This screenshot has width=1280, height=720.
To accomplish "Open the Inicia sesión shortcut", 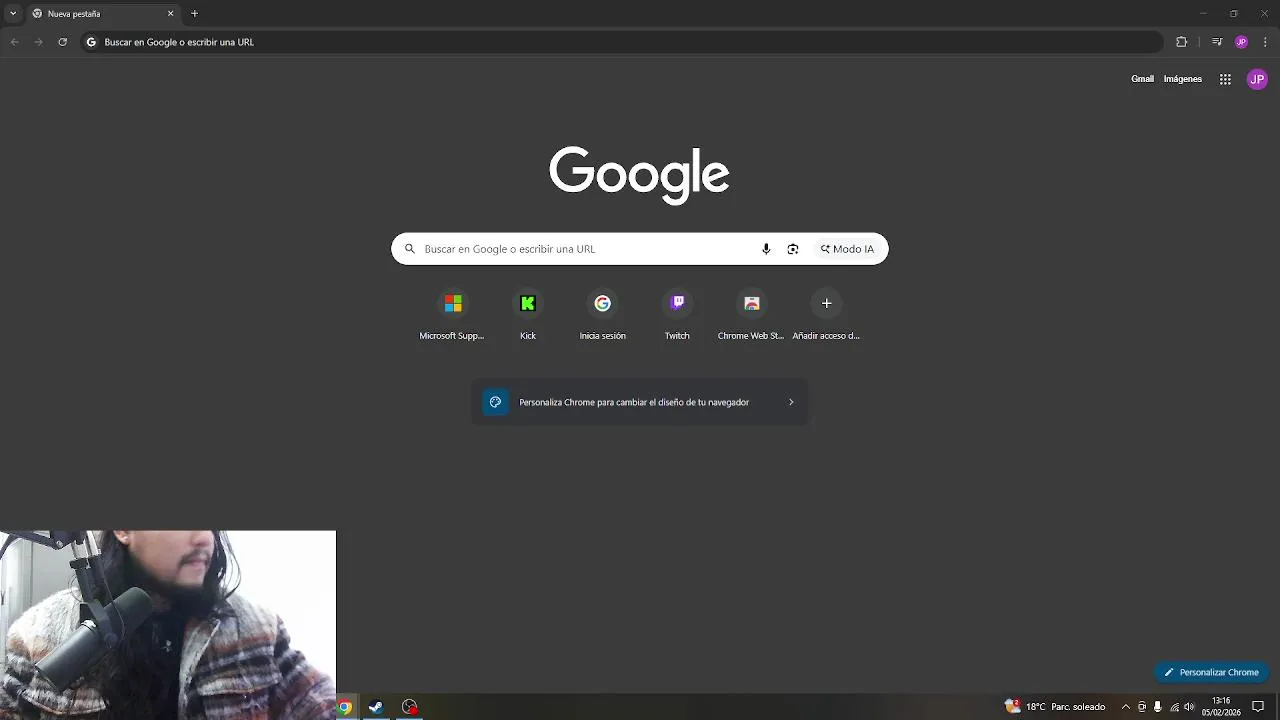I will click(603, 315).
